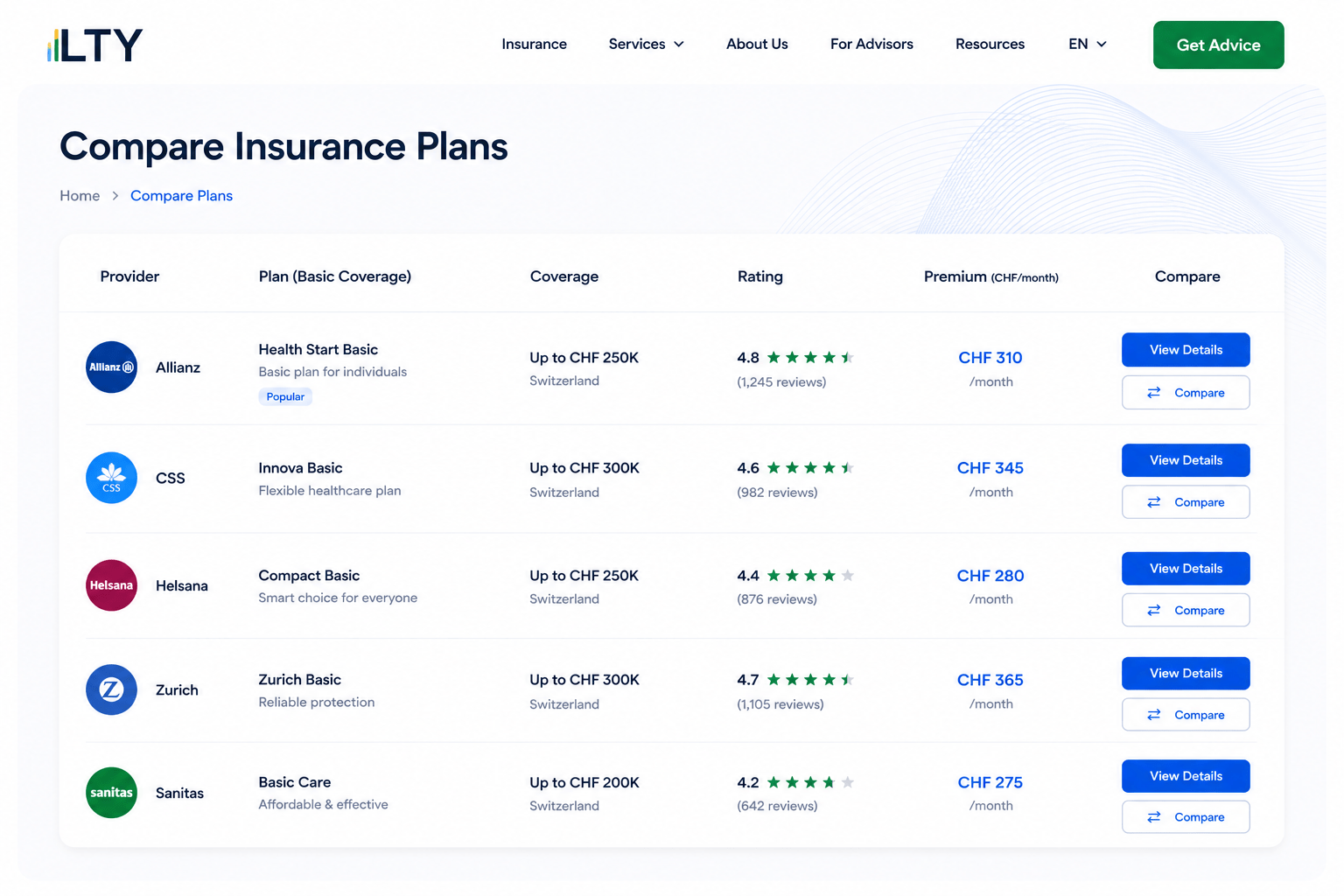Click the Rating column header

pos(760,276)
